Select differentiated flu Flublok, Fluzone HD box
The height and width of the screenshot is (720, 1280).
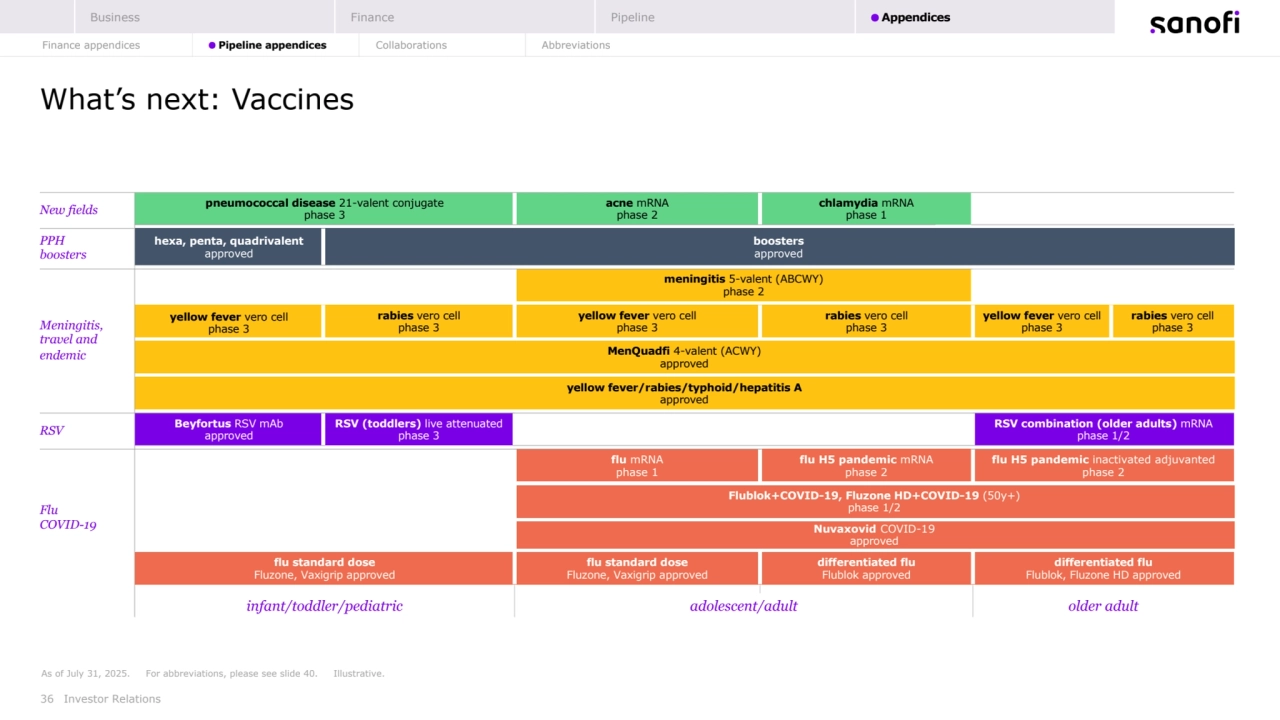[x=1104, y=568]
